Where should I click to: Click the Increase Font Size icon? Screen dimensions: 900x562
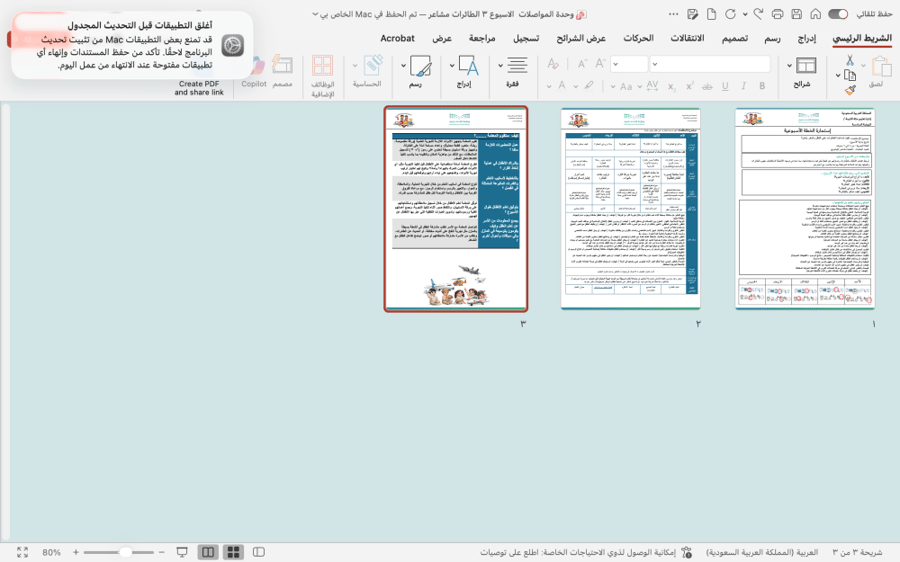point(600,64)
